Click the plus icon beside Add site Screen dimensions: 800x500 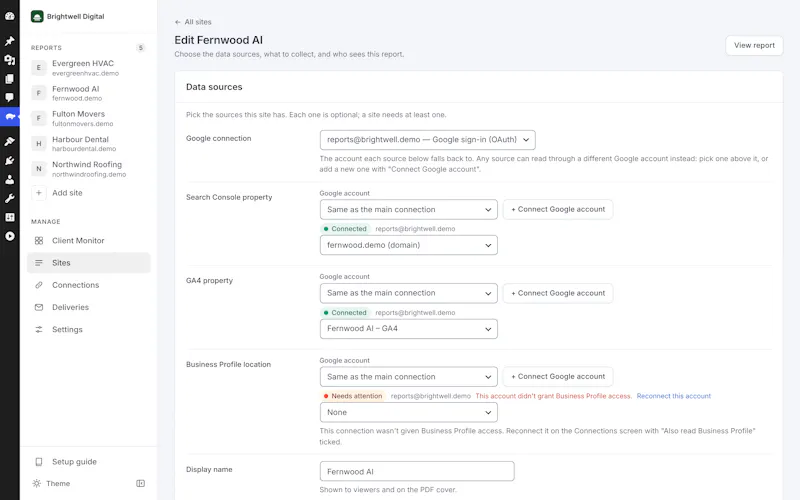39,193
